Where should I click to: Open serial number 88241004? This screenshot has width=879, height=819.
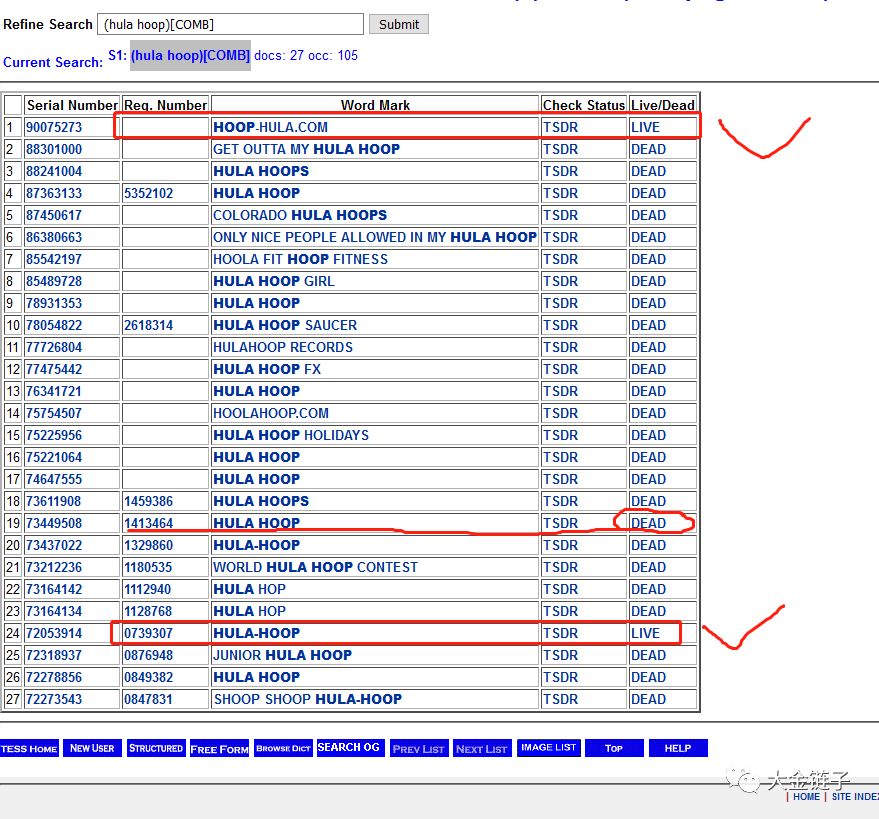pos(54,171)
